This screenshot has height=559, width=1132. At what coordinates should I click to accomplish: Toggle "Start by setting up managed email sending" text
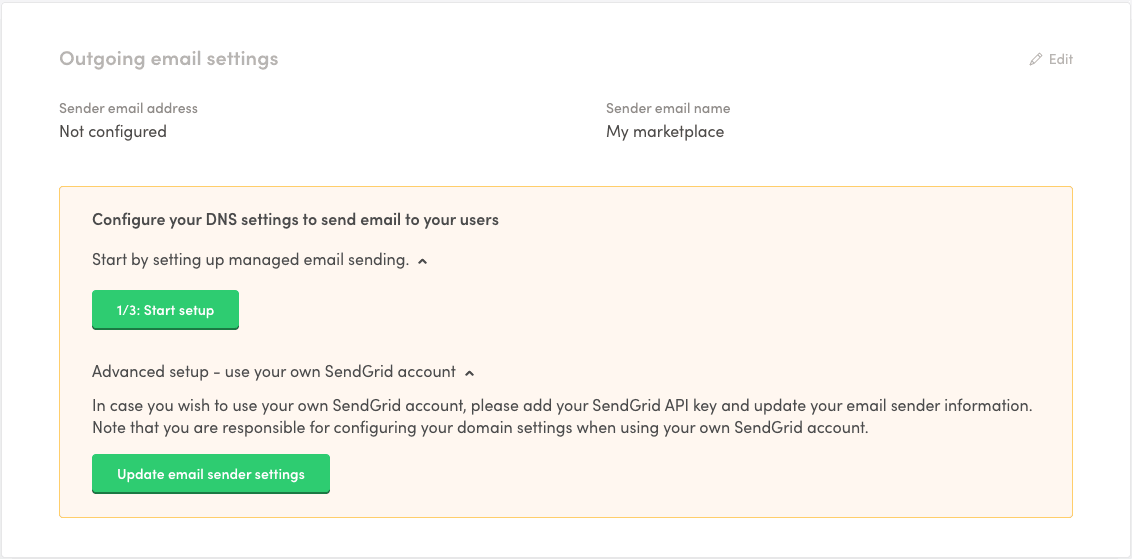tap(250, 260)
